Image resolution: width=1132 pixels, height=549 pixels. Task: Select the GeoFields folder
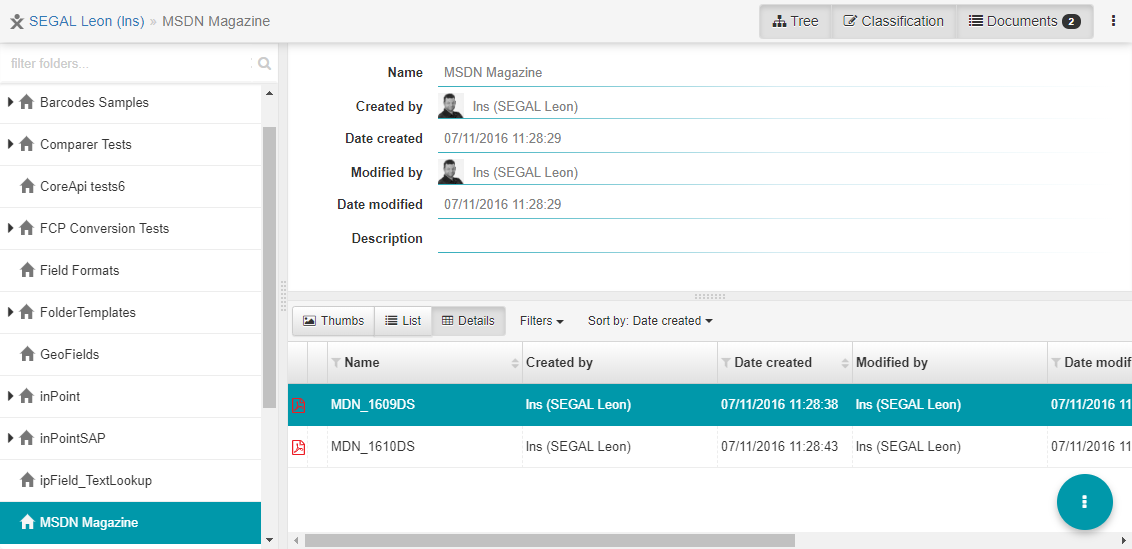click(x=69, y=354)
